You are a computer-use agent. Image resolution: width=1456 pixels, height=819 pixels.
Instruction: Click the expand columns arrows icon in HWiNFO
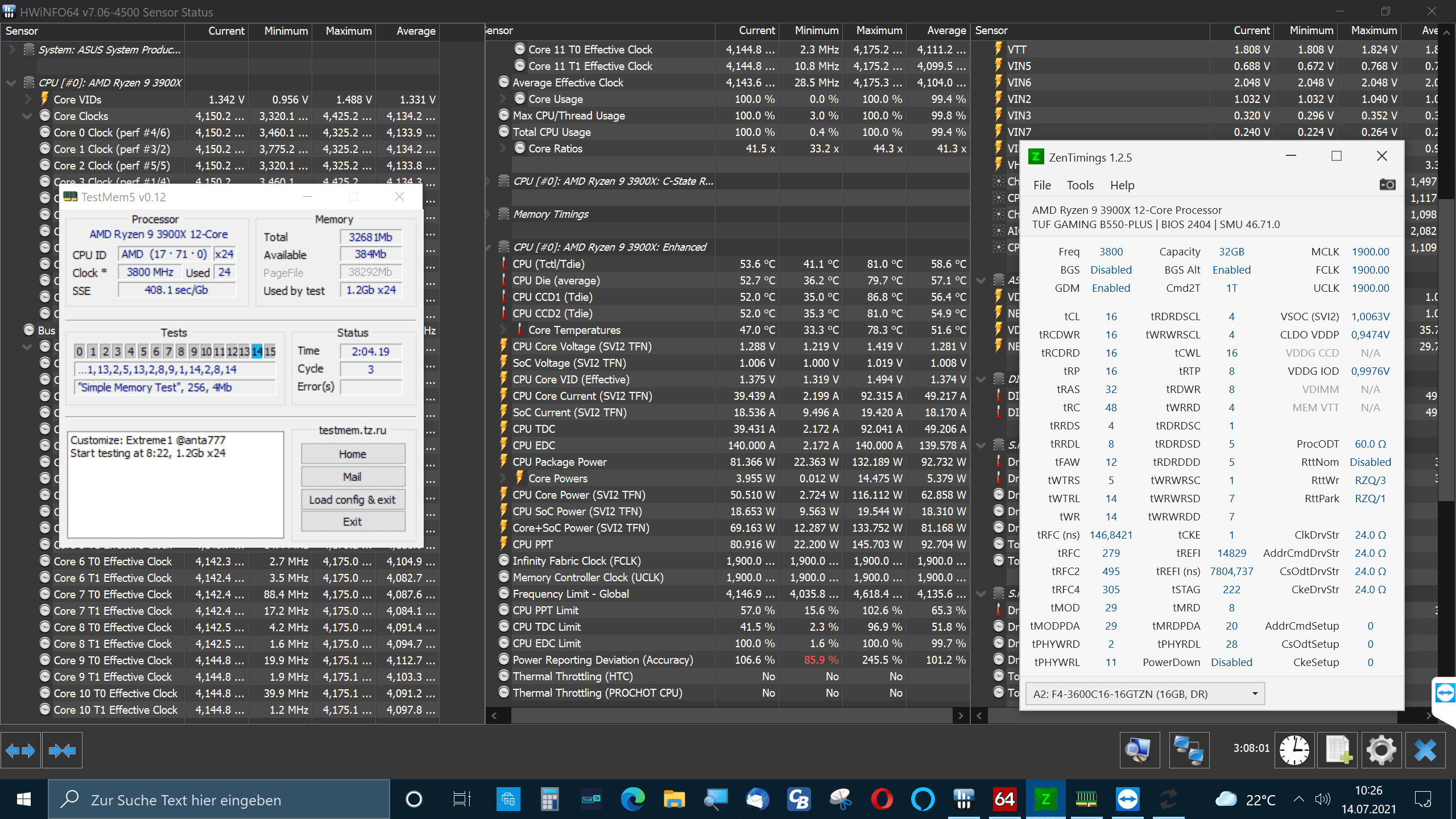[20, 751]
